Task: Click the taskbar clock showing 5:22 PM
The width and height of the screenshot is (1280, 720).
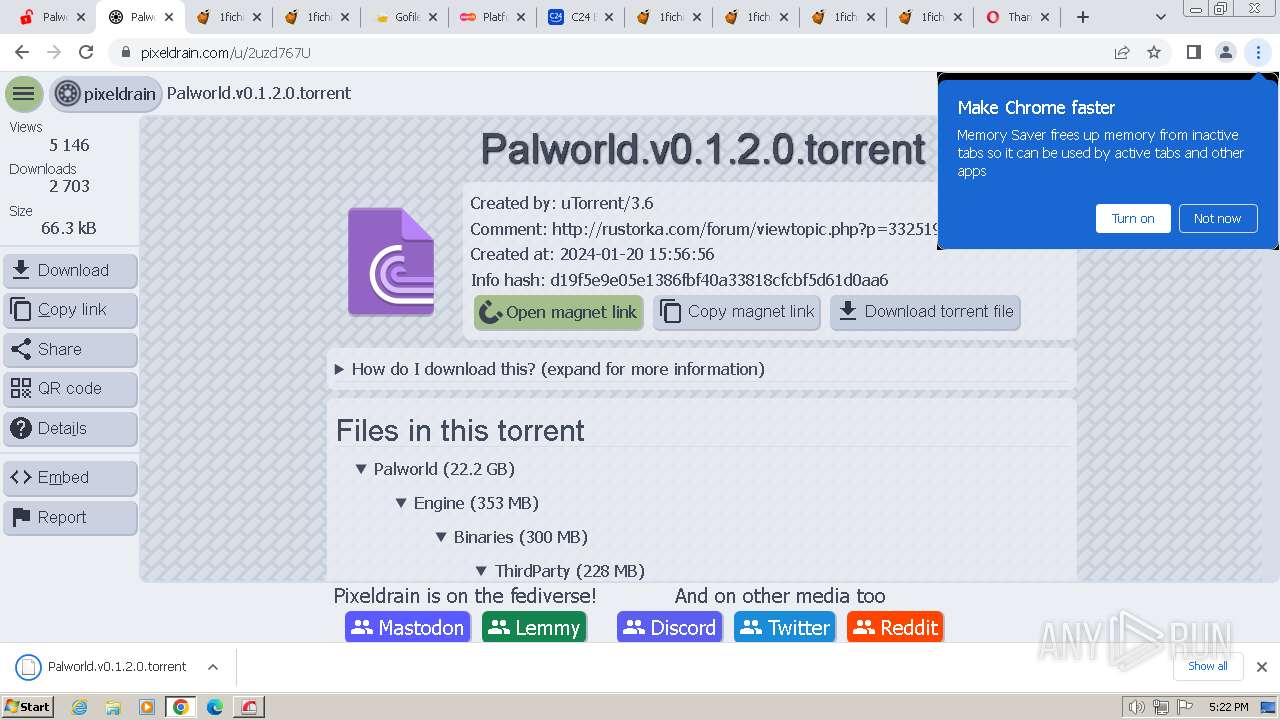Action: pos(1228,707)
